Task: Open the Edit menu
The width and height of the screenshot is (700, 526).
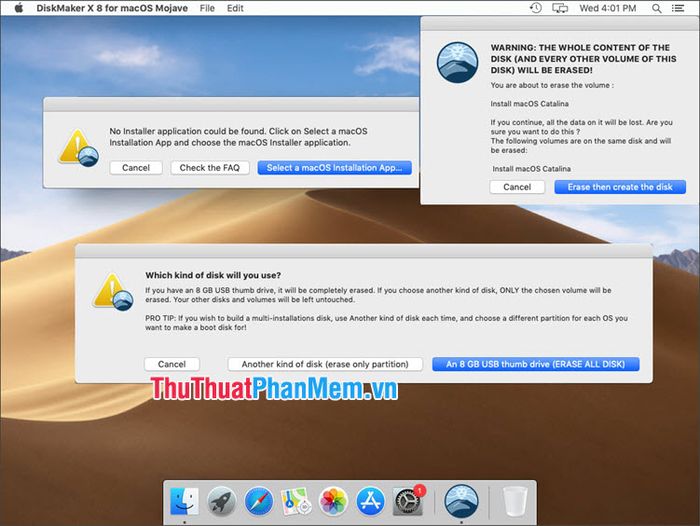Action: coord(235,8)
